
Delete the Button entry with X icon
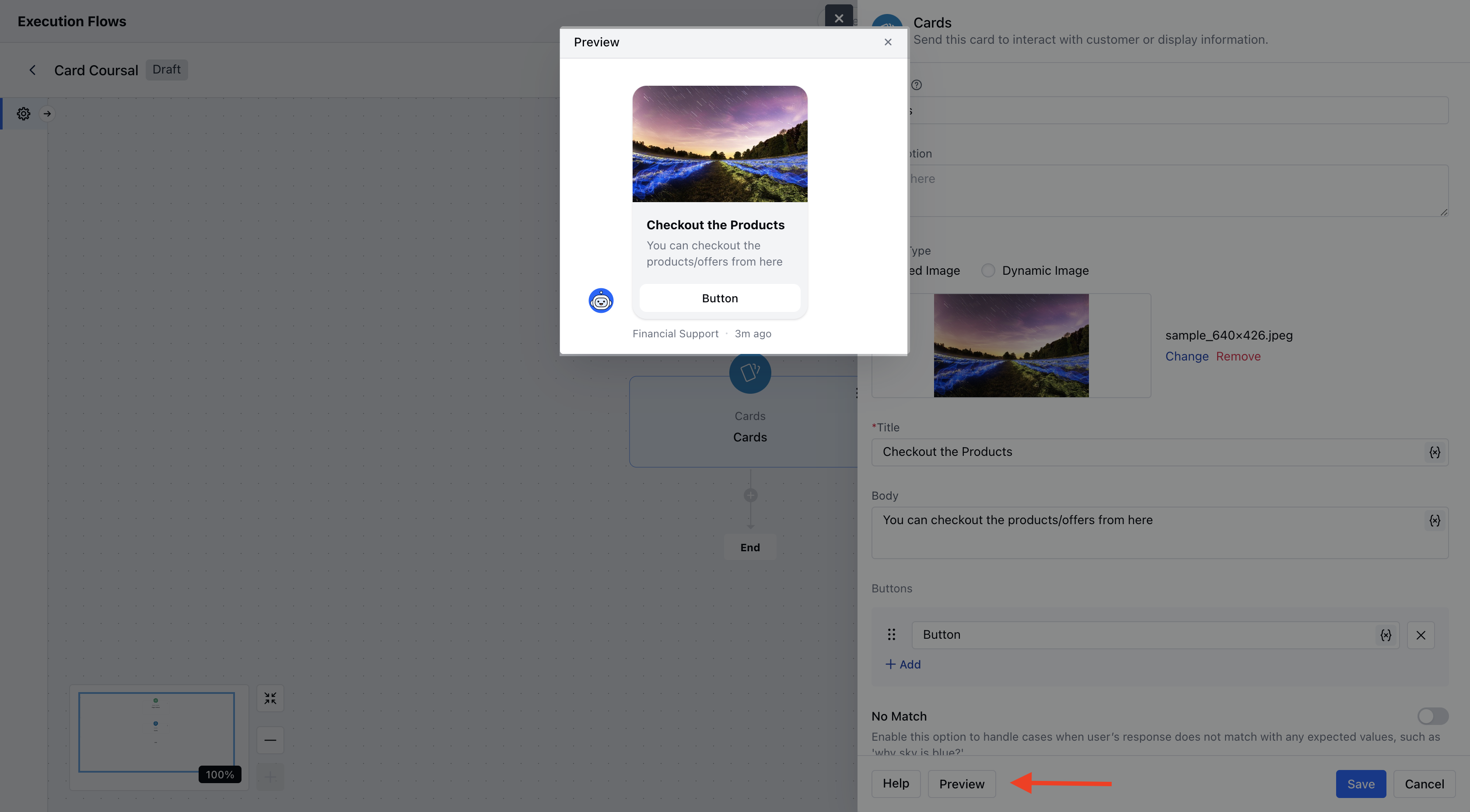tap(1421, 635)
